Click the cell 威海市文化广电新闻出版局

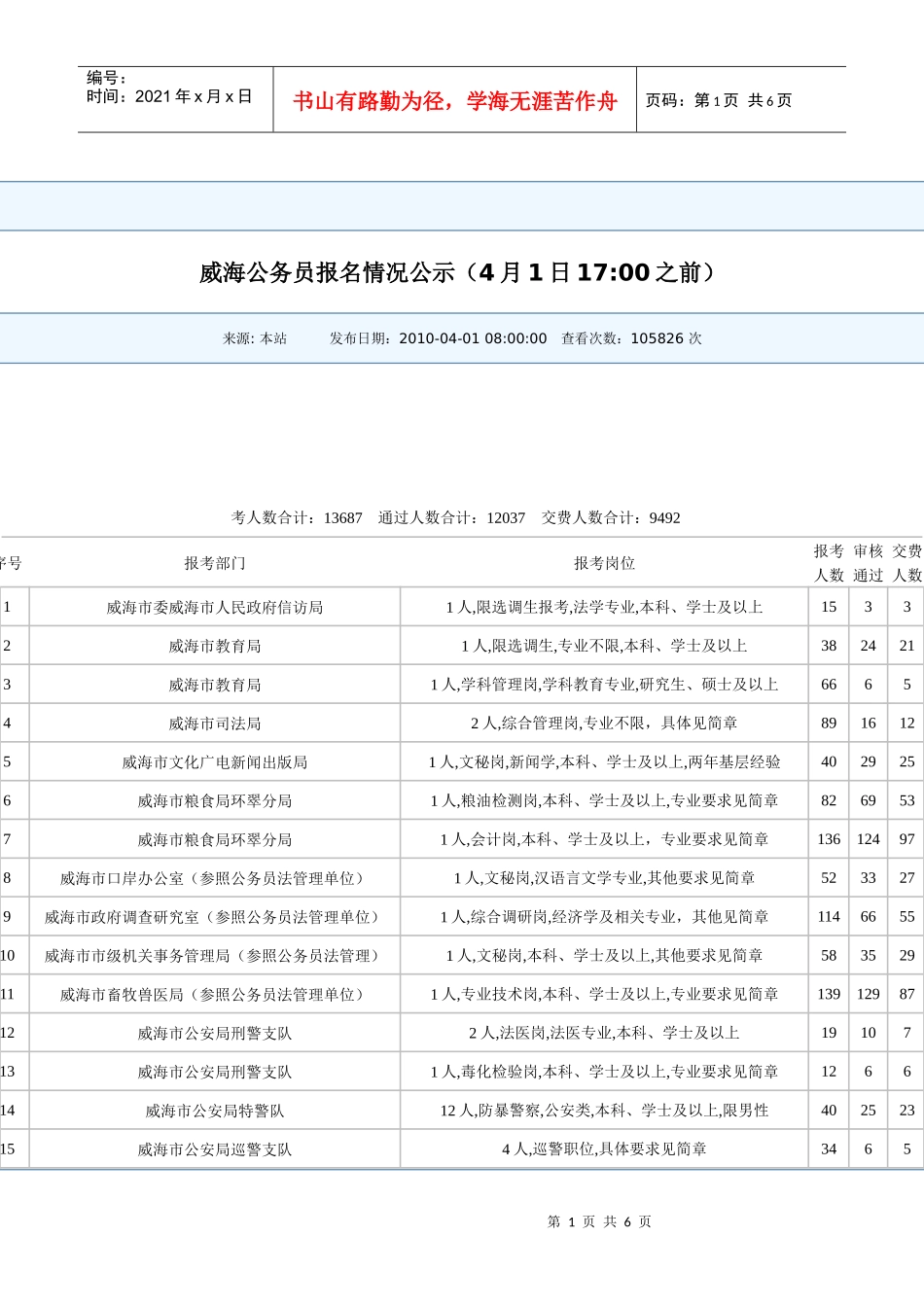pos(215,762)
